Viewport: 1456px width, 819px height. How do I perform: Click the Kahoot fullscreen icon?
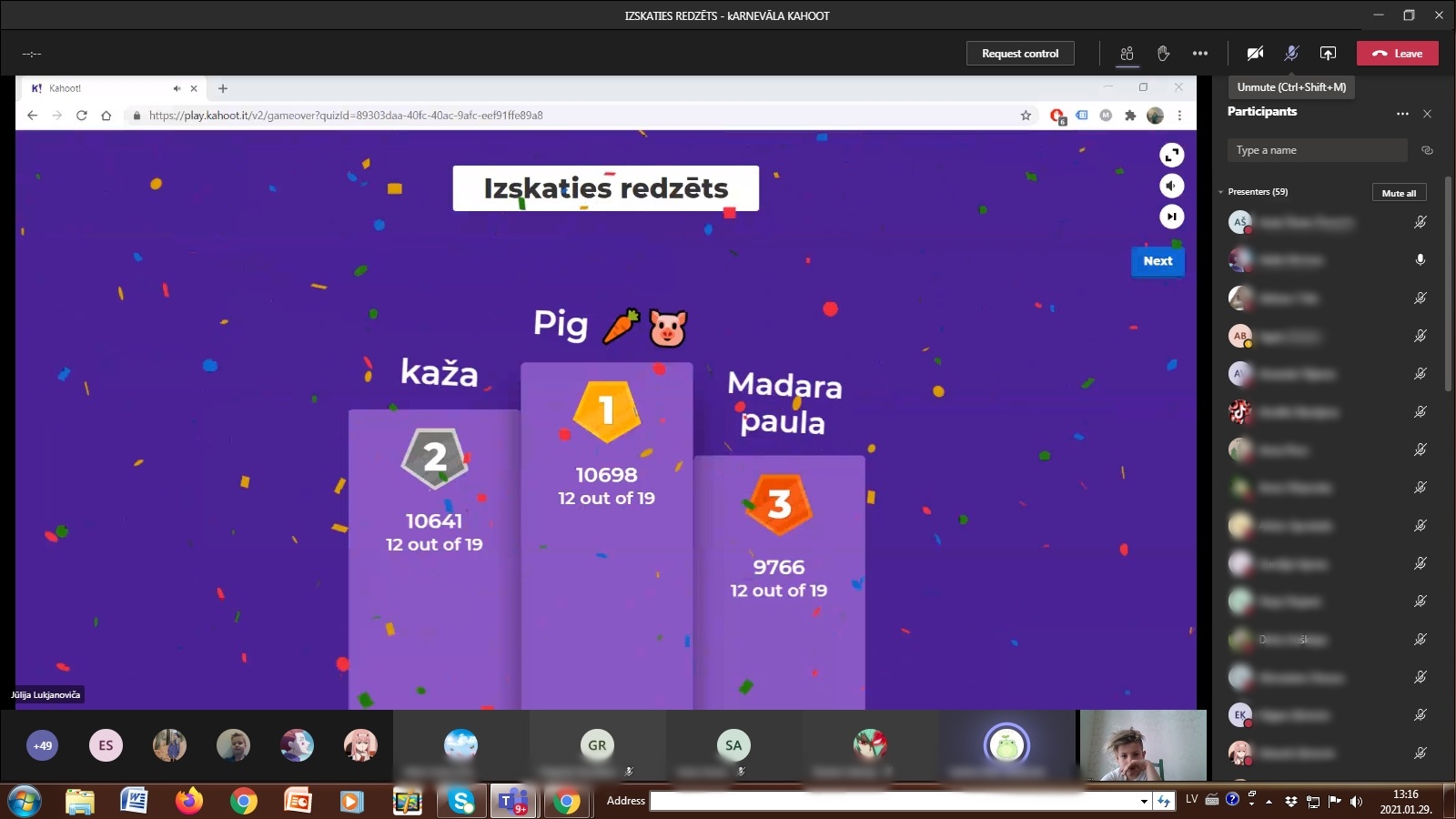point(1171,155)
